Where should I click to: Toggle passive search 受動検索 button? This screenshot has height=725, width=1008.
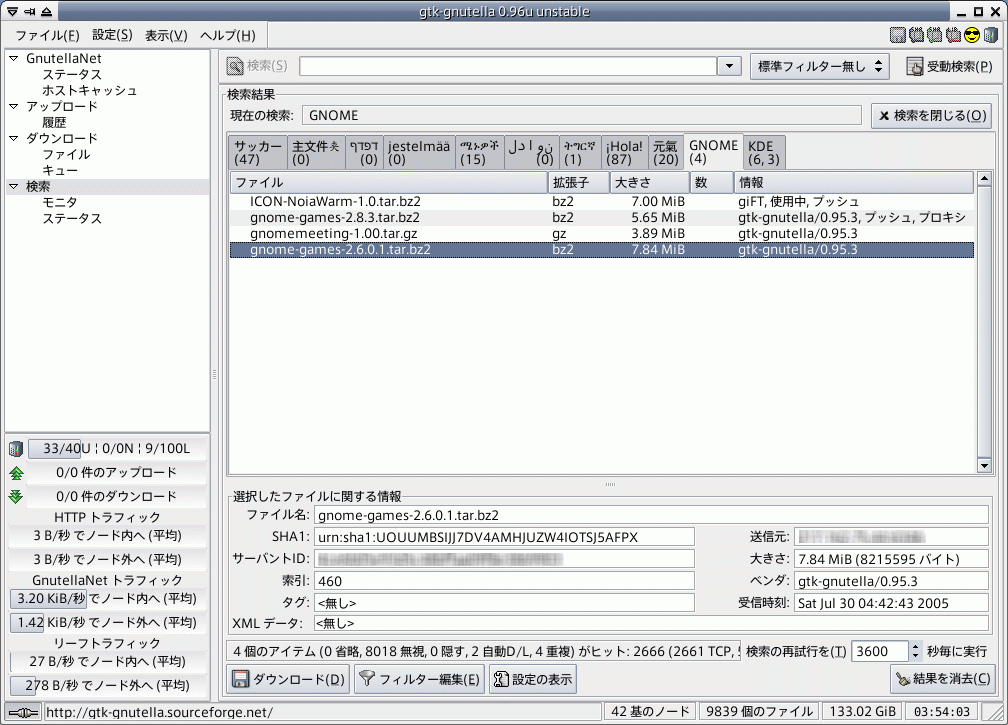click(x=949, y=67)
